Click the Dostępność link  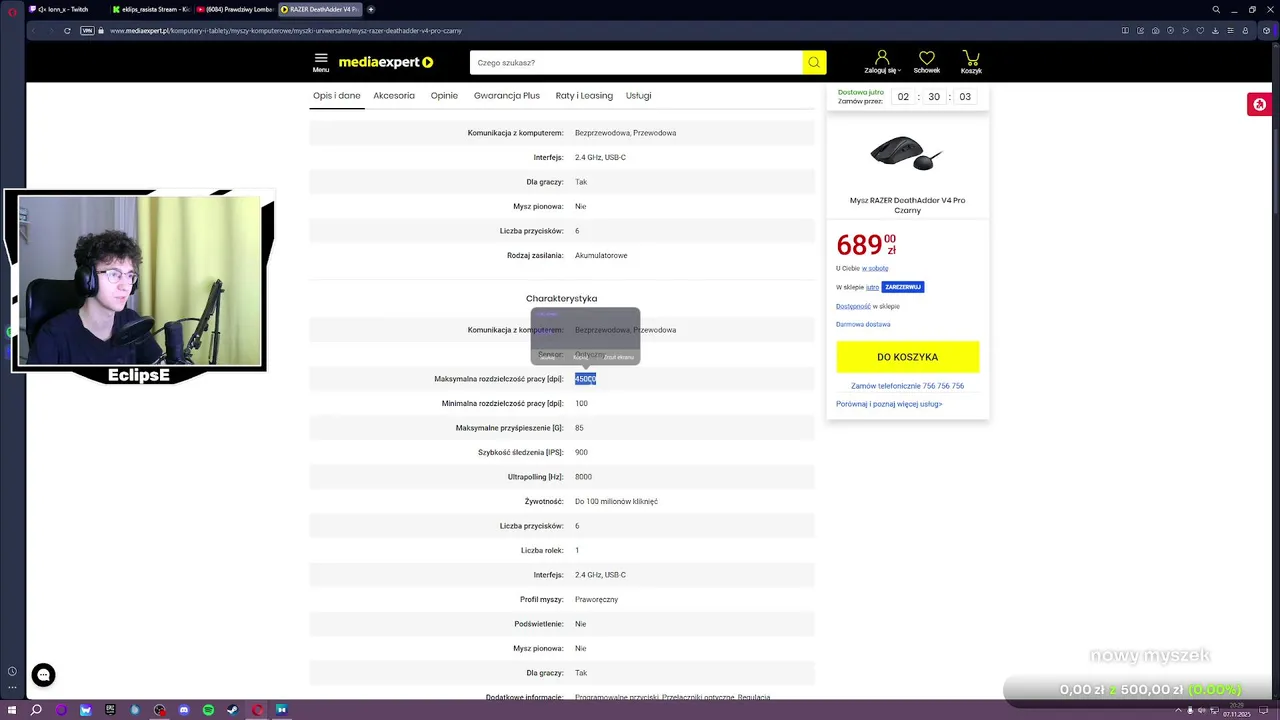point(853,306)
